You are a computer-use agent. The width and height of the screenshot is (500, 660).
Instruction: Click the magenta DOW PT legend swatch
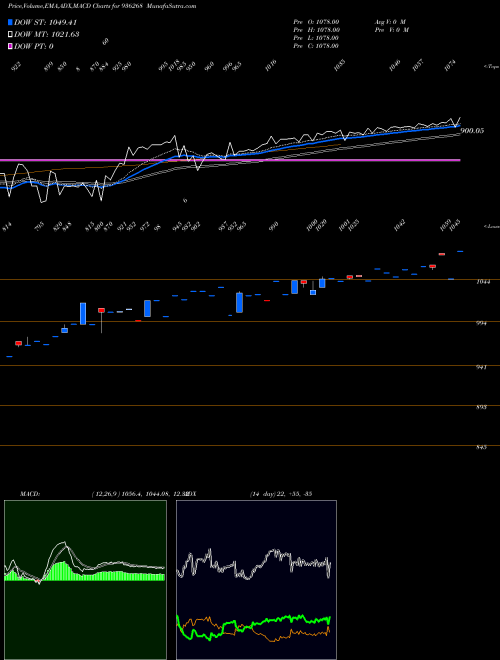[11, 46]
